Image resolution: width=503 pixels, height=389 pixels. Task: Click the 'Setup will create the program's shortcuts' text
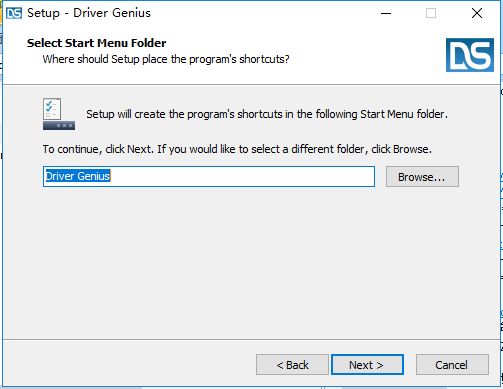pos(267,114)
